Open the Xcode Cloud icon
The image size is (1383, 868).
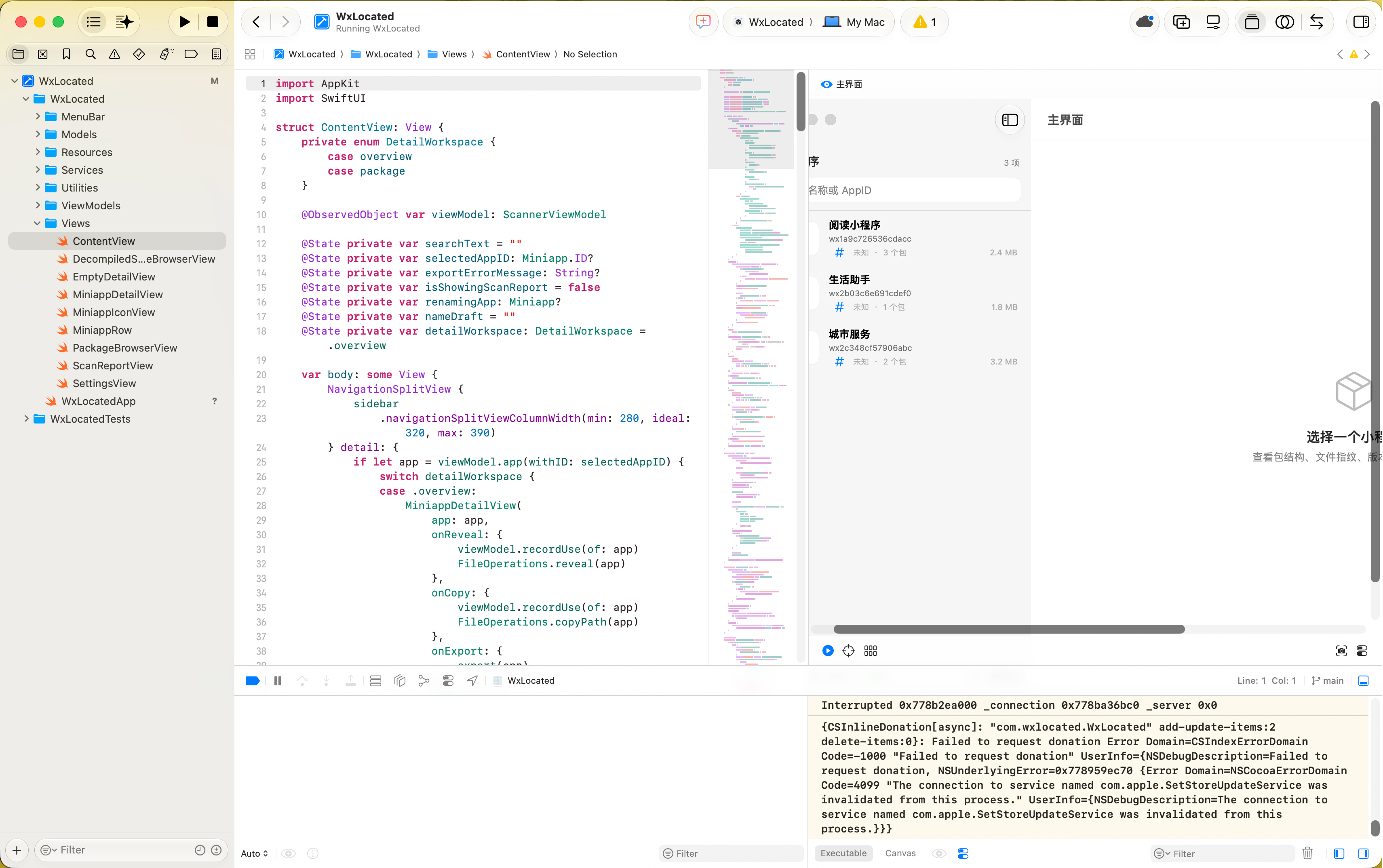pos(1145,22)
